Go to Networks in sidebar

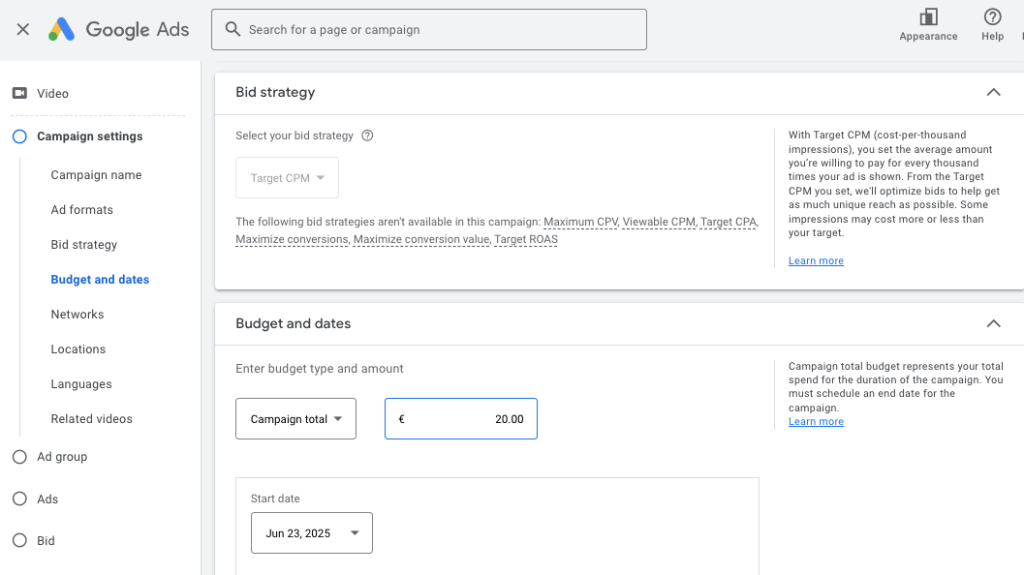(77, 314)
